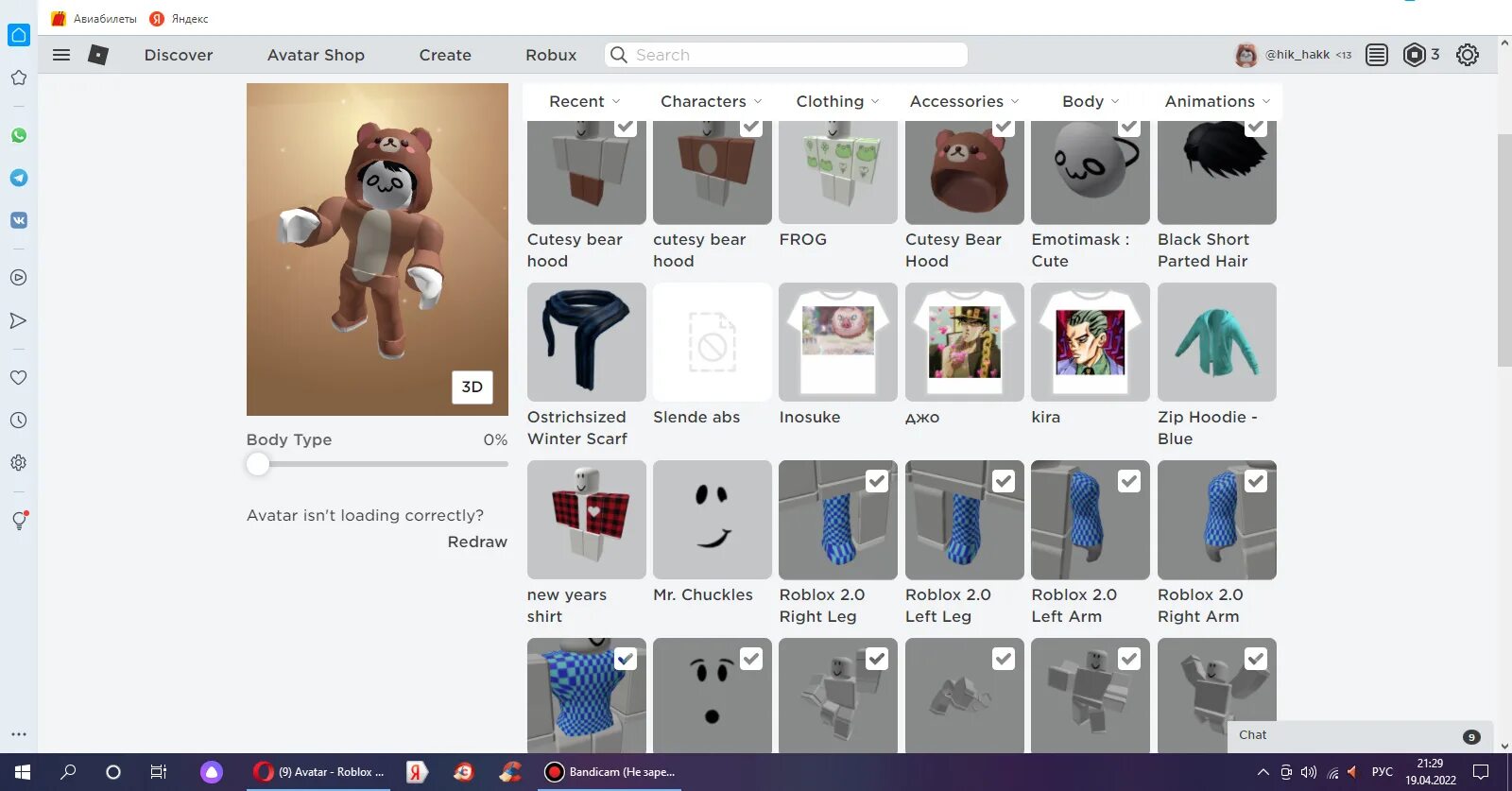Uncheck the surprised face item
Viewport: 1512px width, 791px height.
pyautogui.click(x=751, y=659)
